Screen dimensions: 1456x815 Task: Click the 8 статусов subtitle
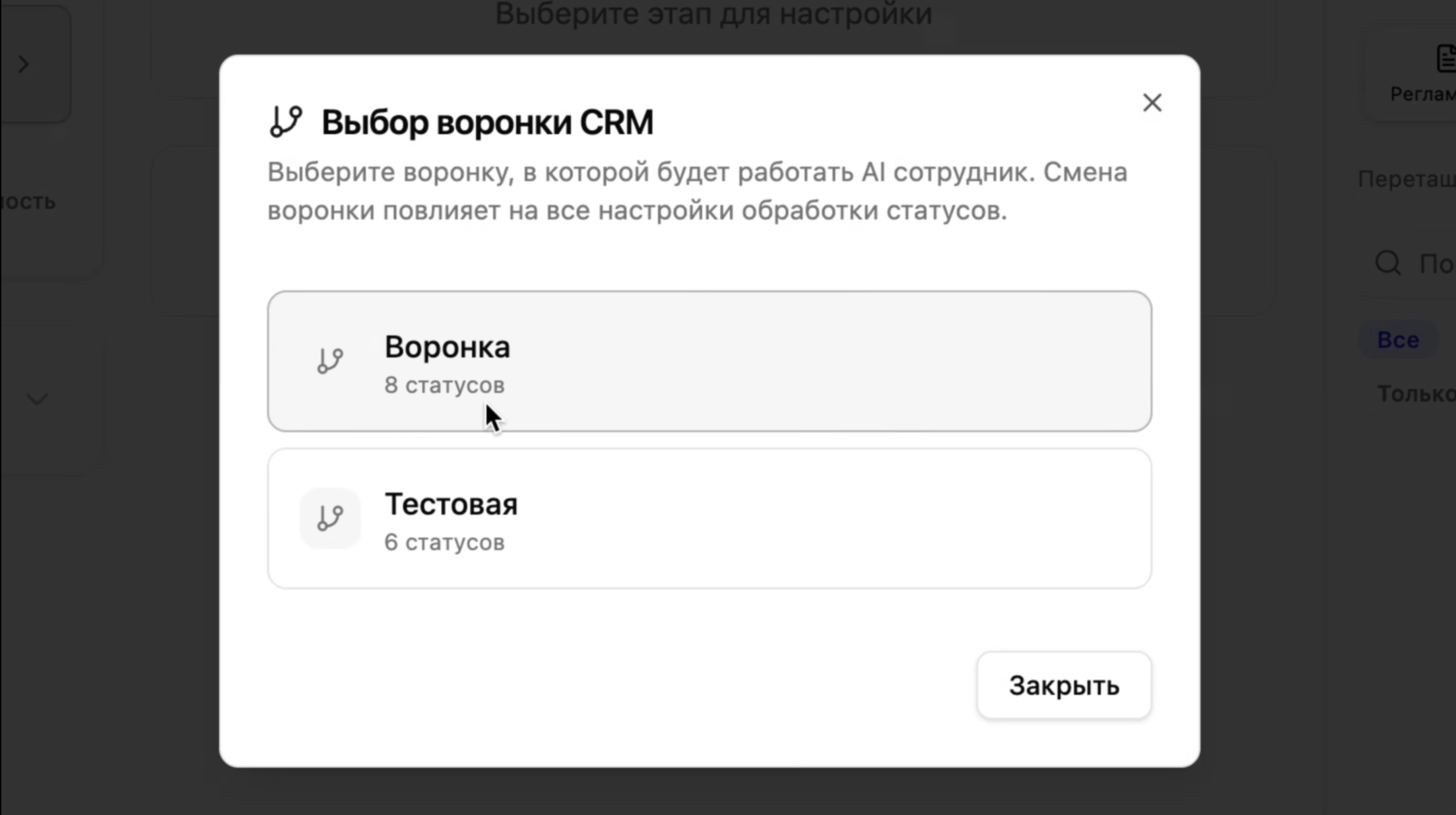444,385
